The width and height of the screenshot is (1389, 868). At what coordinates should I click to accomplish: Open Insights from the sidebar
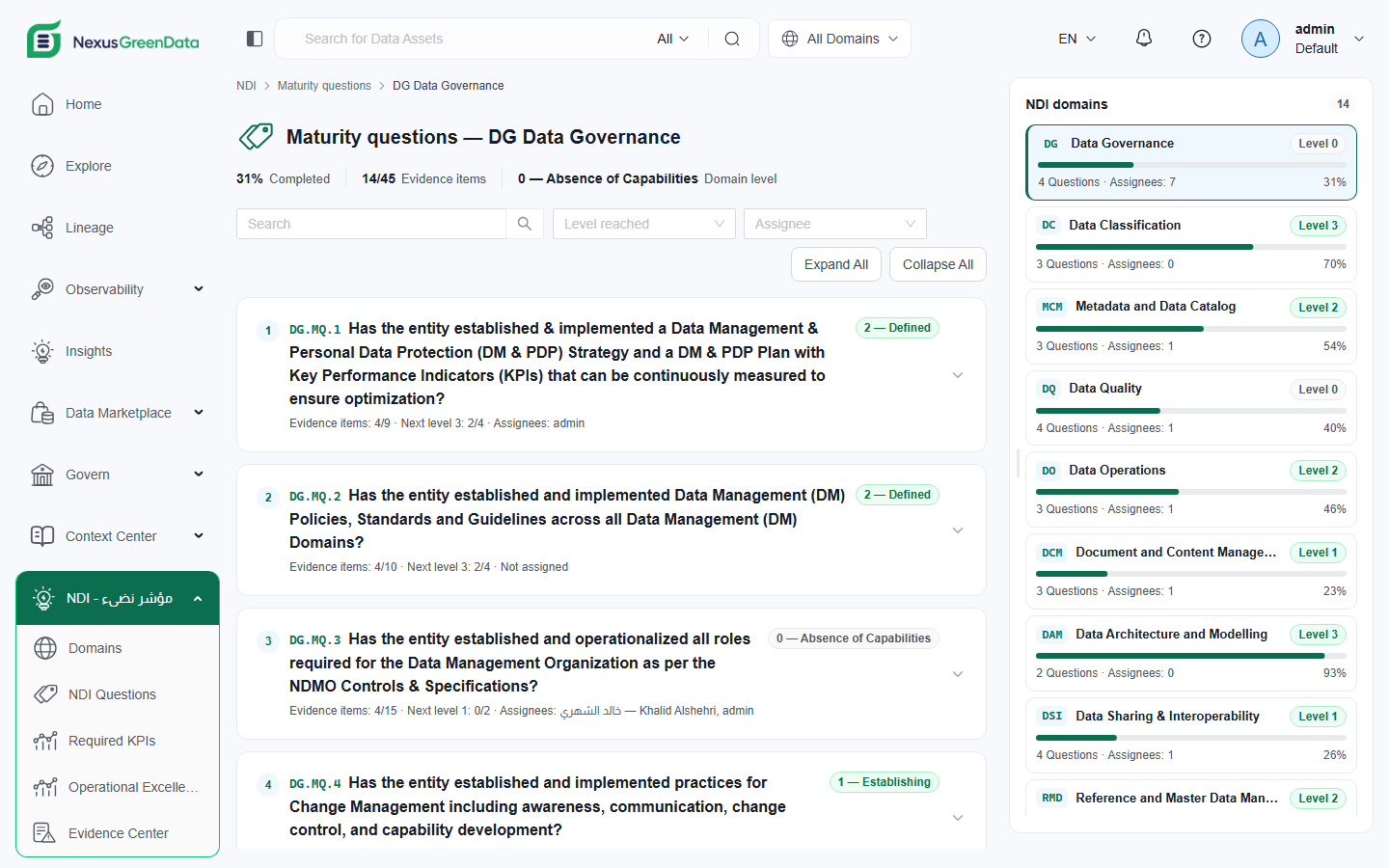click(118, 351)
